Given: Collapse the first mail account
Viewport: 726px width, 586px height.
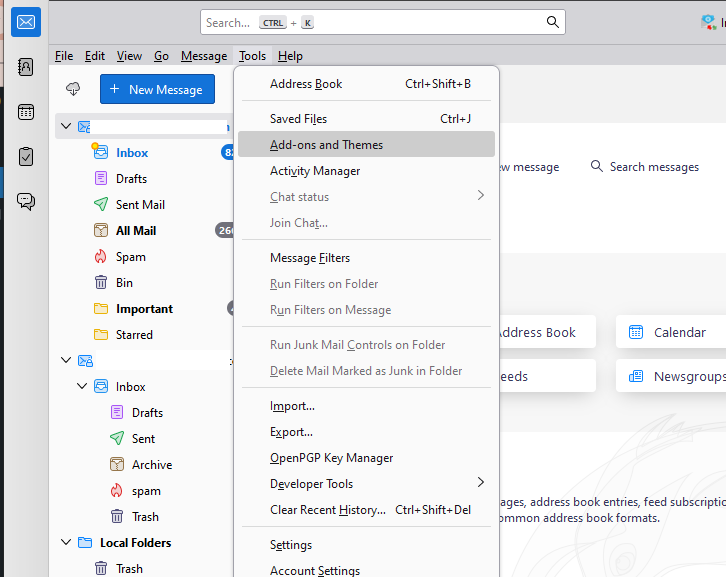Looking at the screenshot, I should [x=66, y=126].
